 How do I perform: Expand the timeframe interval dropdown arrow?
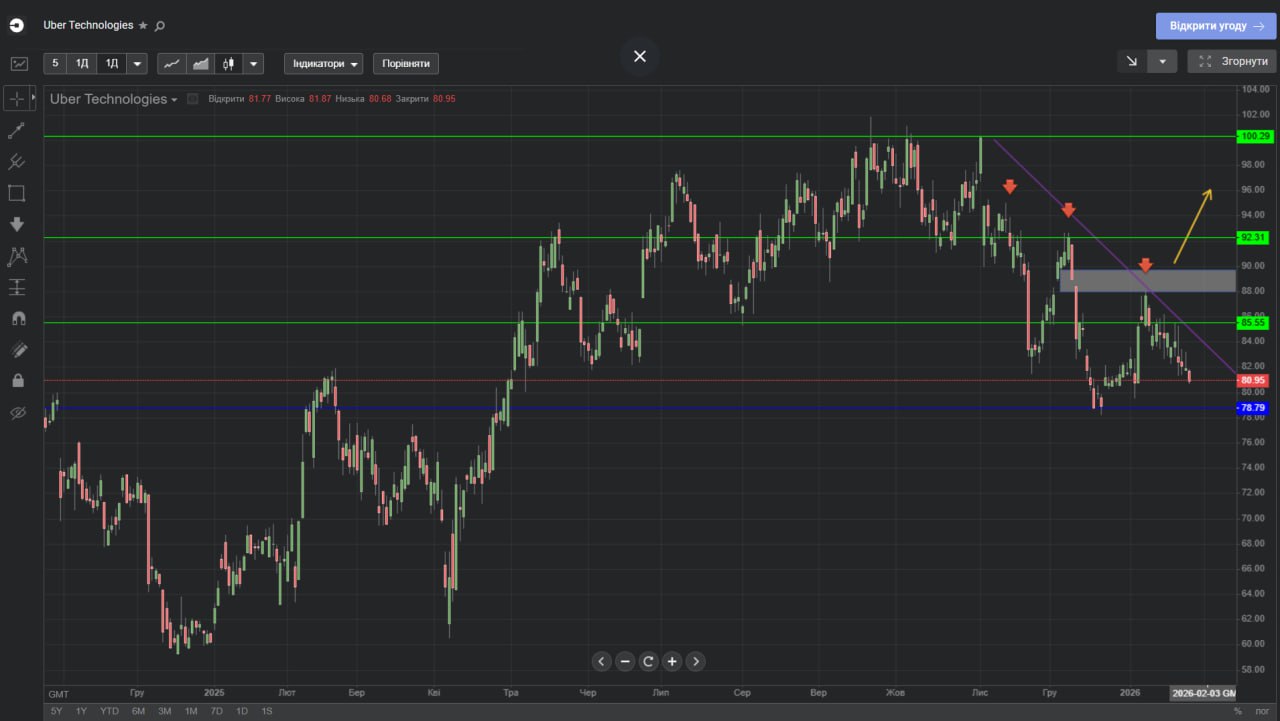pyautogui.click(x=137, y=64)
